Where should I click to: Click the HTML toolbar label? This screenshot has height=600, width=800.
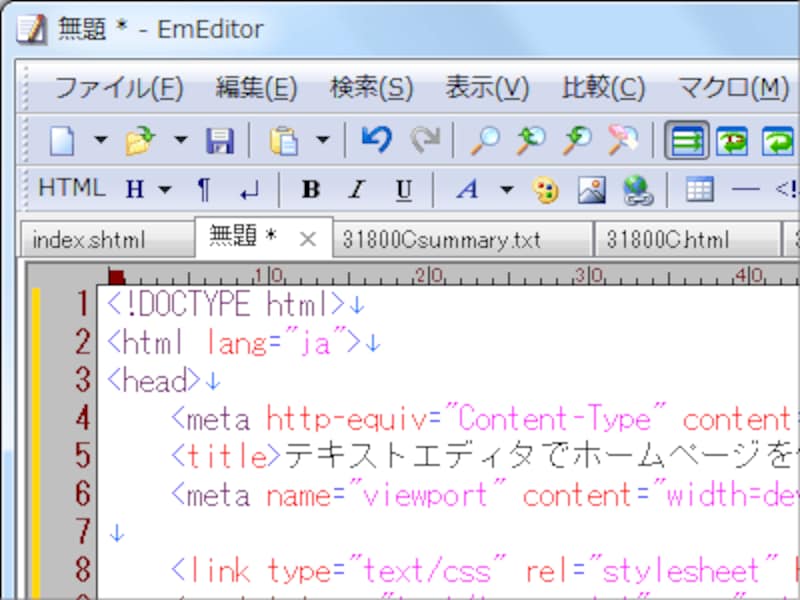point(72,188)
